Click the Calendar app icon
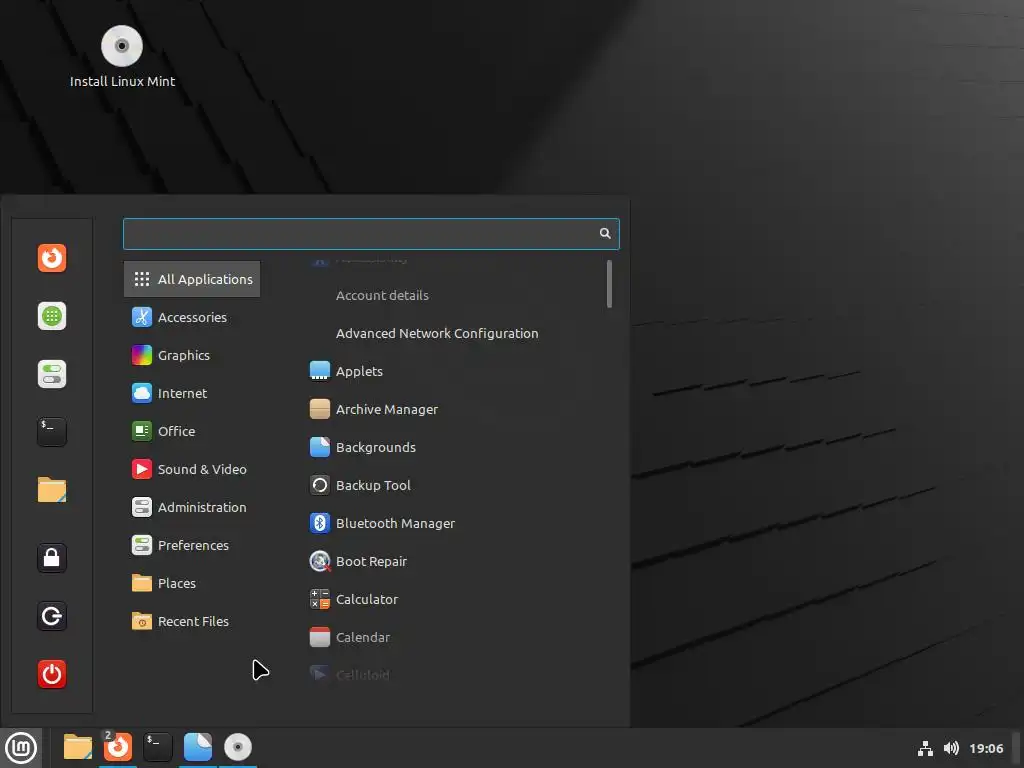This screenshot has height=768, width=1024. coord(319,637)
